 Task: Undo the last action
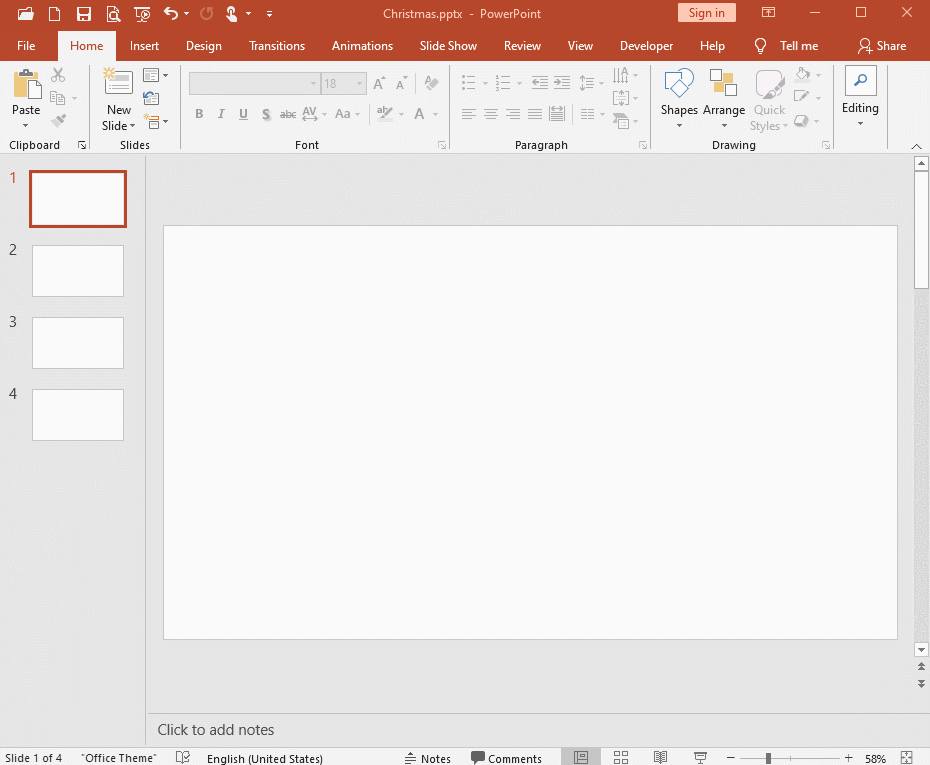pos(171,13)
